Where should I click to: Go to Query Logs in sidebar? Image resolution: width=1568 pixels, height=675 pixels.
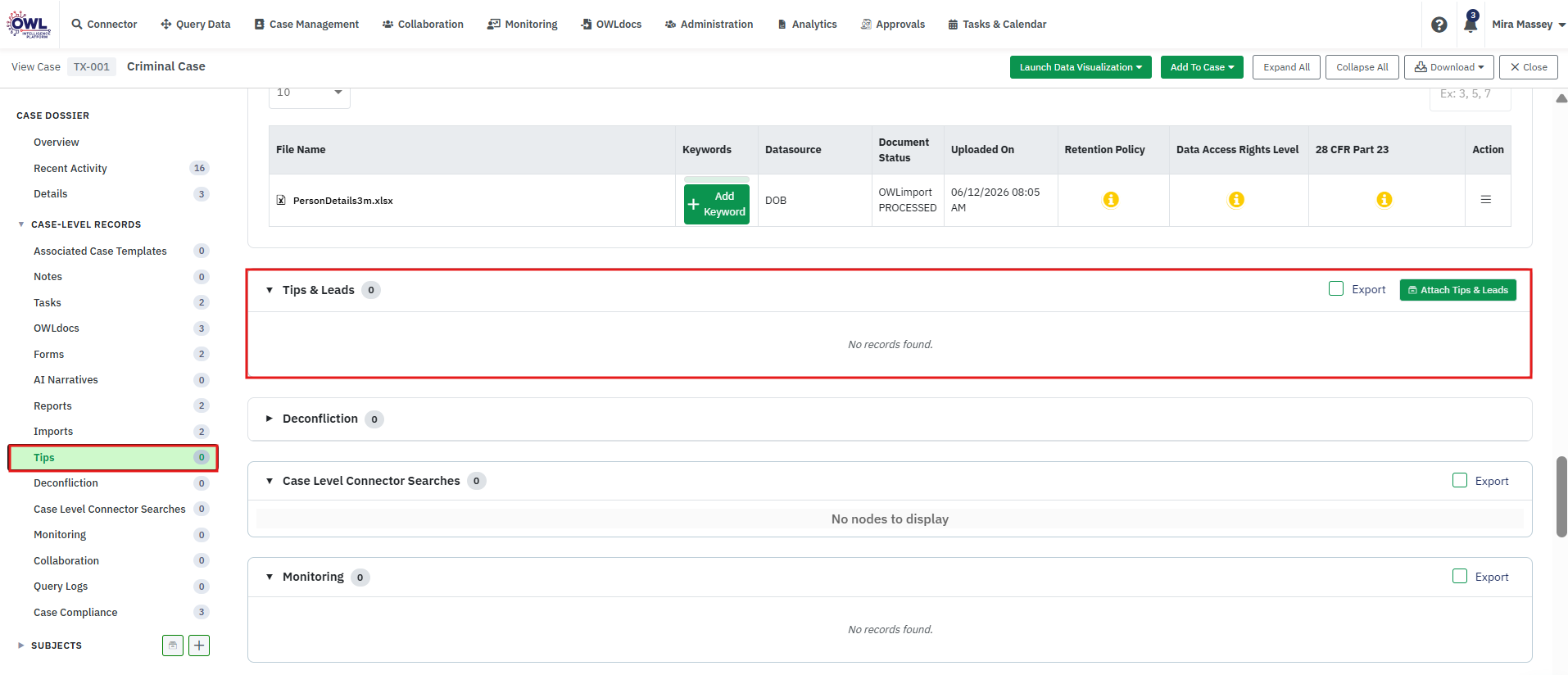click(x=61, y=587)
